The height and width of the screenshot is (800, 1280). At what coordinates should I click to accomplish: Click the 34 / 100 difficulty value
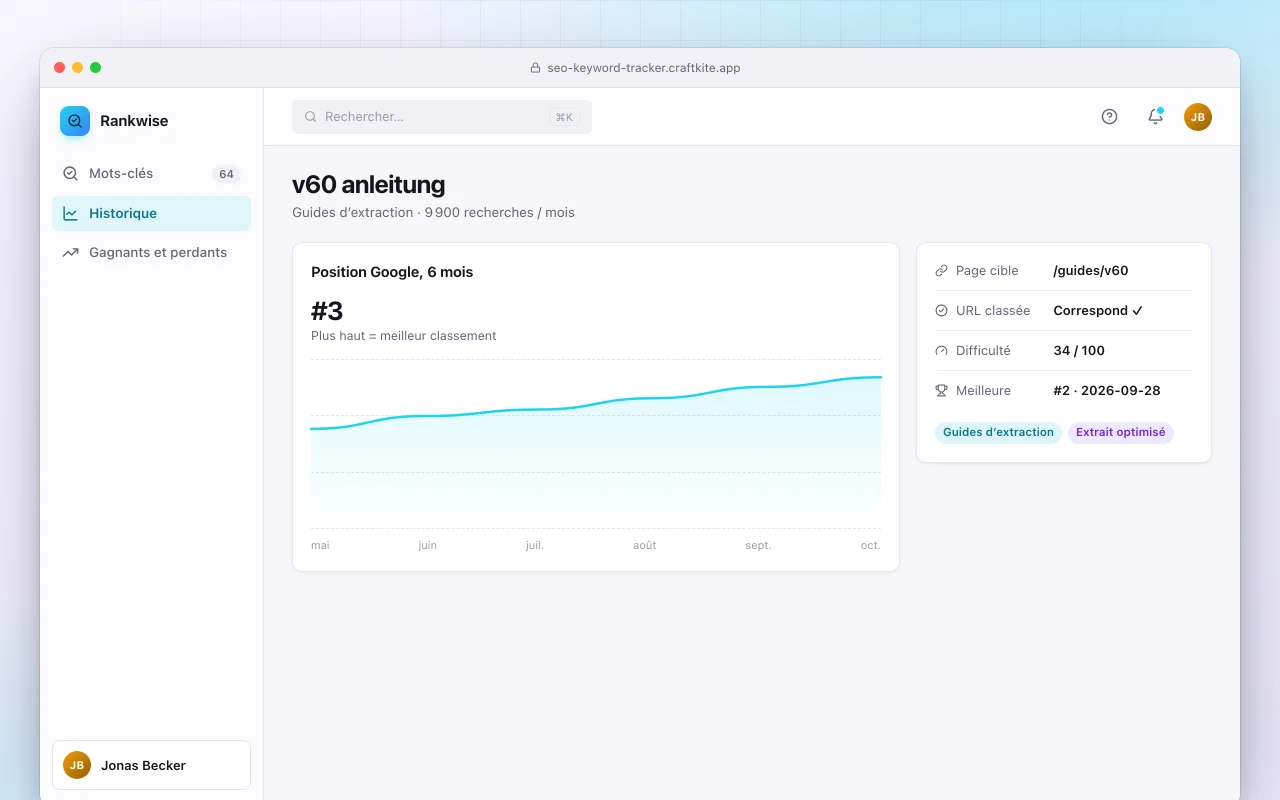(x=1079, y=351)
